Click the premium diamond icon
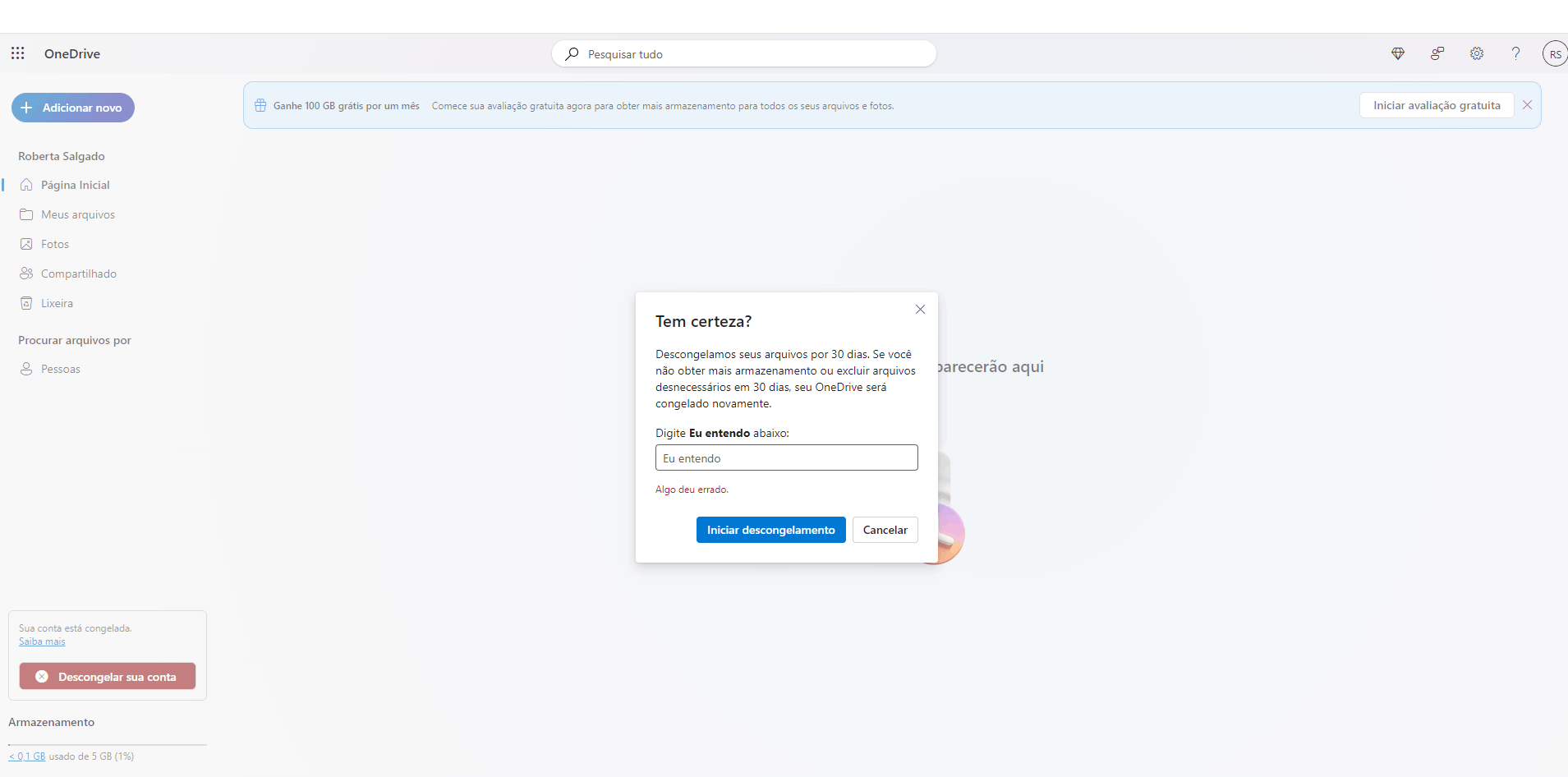The image size is (1568, 777). pyautogui.click(x=1398, y=53)
